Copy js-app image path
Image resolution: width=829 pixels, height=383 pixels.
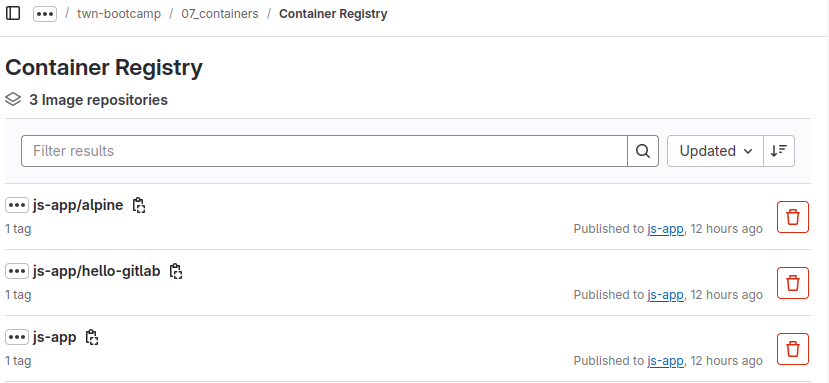[92, 337]
